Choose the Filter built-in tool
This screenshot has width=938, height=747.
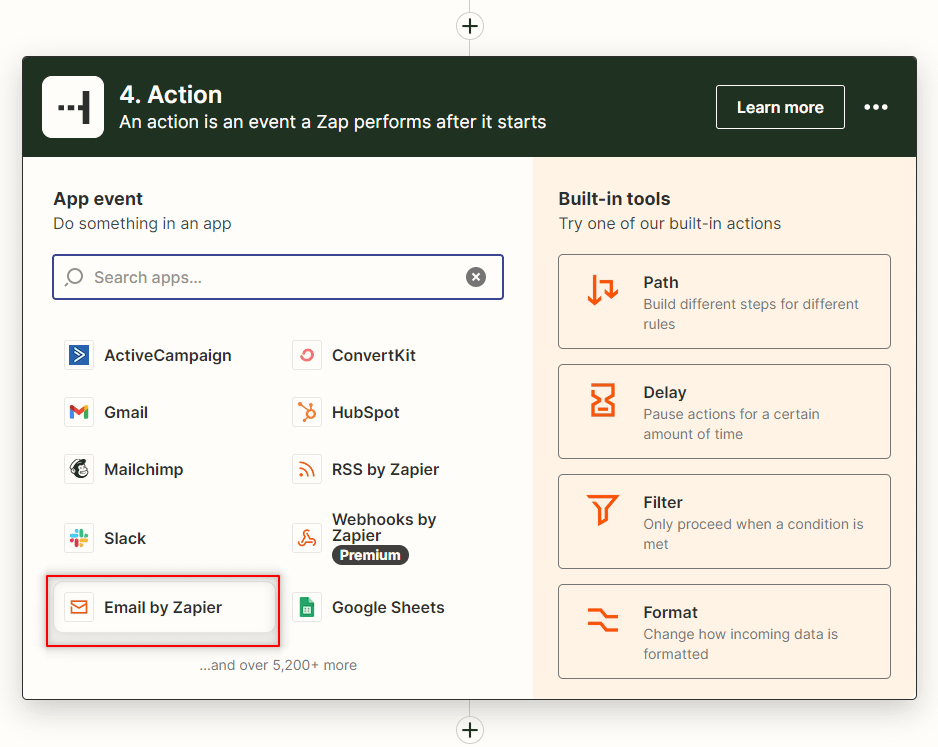click(x=724, y=521)
